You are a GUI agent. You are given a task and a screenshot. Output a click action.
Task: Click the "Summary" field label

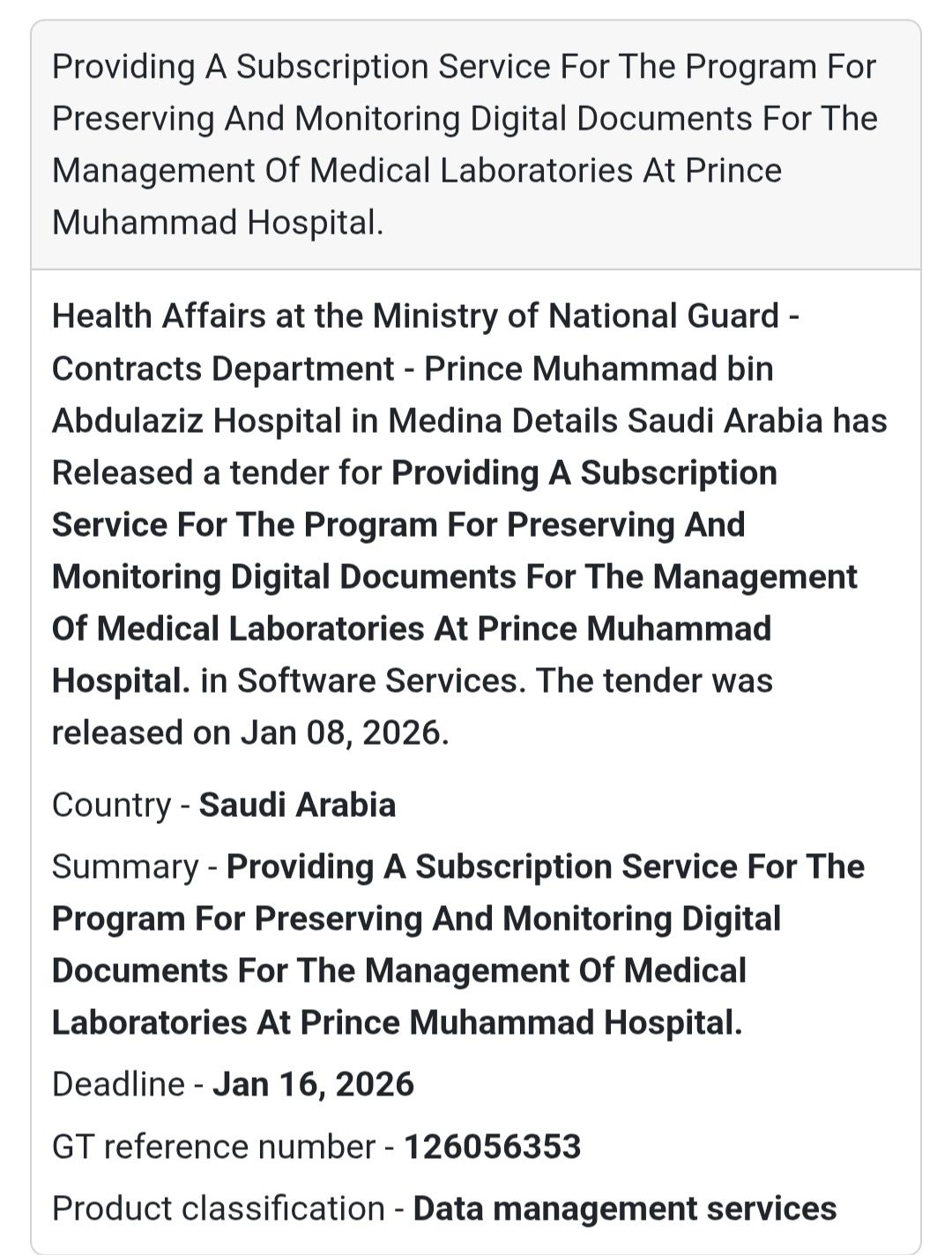pos(125,866)
